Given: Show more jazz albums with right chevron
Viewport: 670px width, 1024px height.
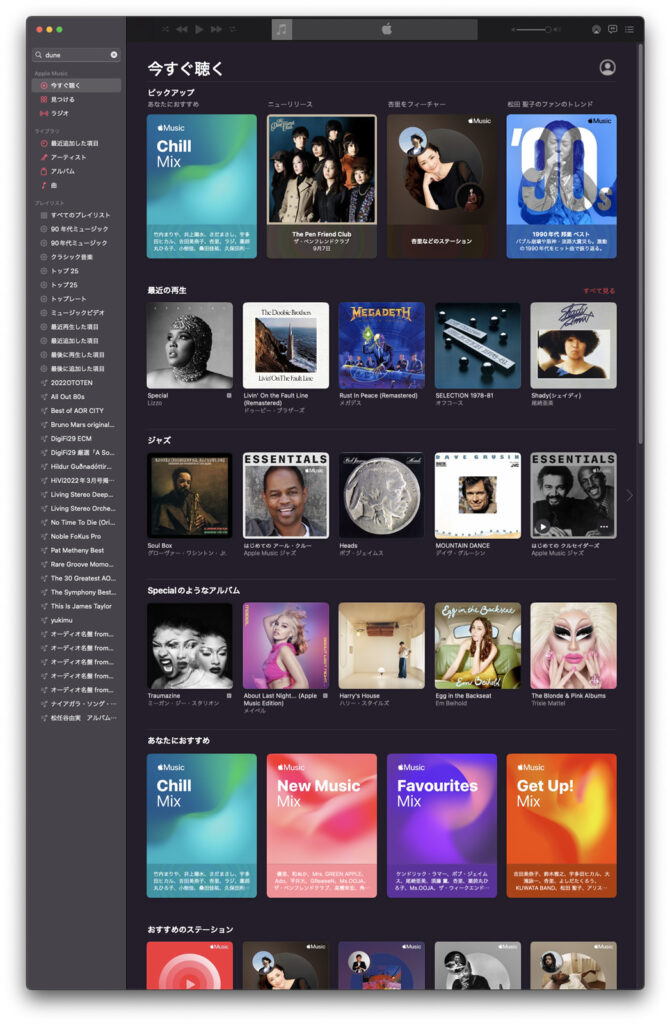Looking at the screenshot, I should point(630,496).
